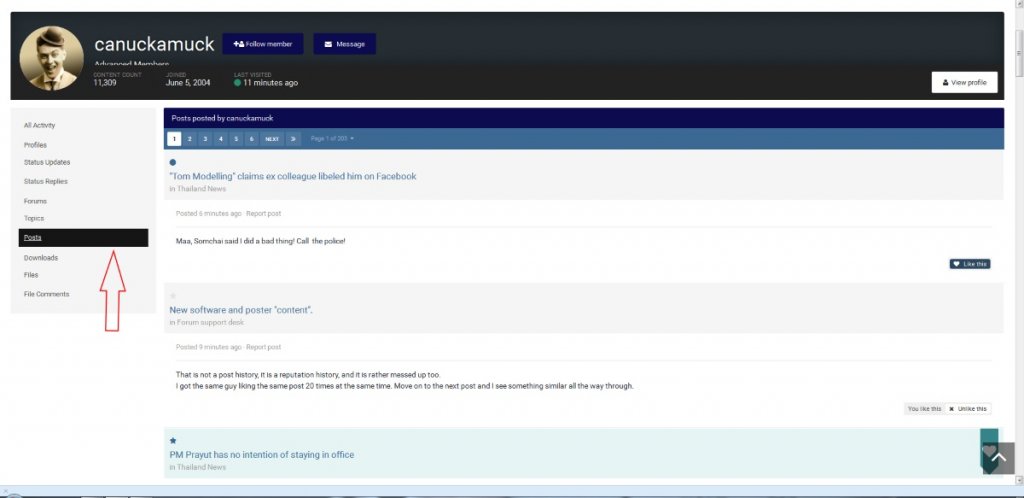1024x498 pixels.
Task: Open New software and poster "content" topic
Action: (241, 310)
